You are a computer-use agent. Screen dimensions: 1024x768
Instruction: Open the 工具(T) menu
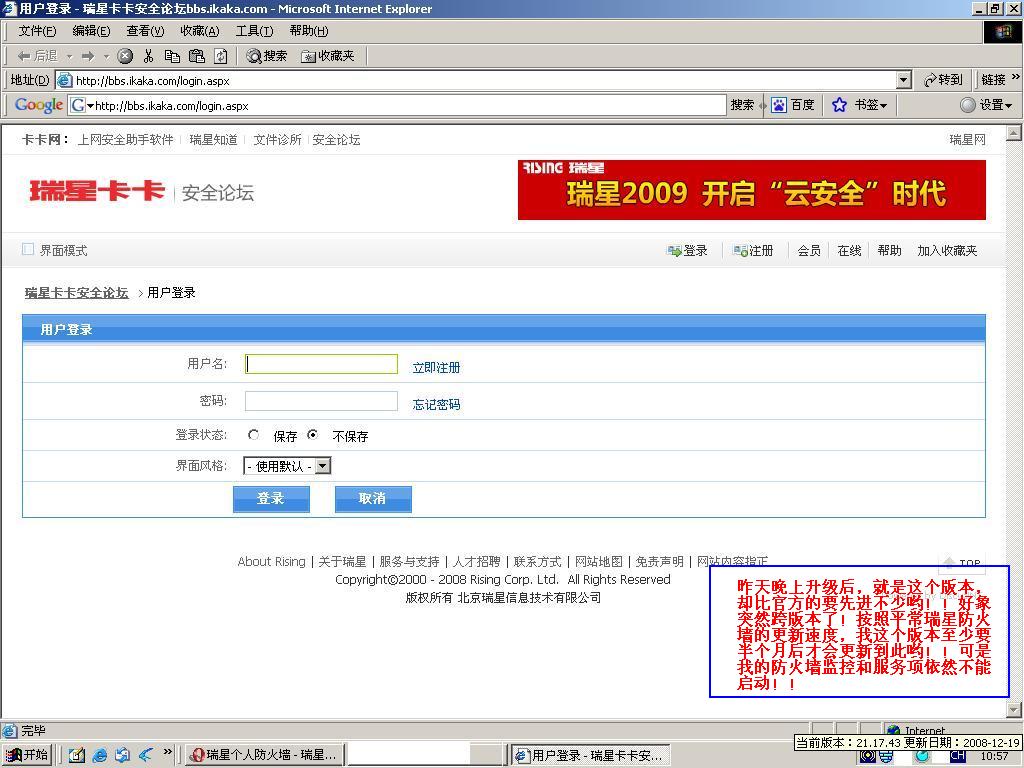255,31
